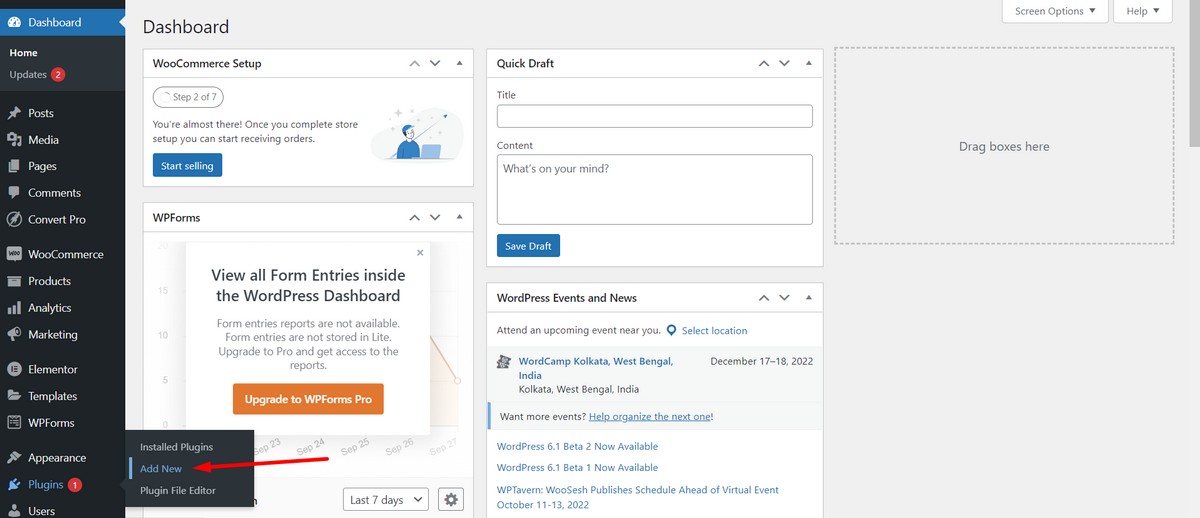Collapse the WPForms panel

[x=459, y=217]
